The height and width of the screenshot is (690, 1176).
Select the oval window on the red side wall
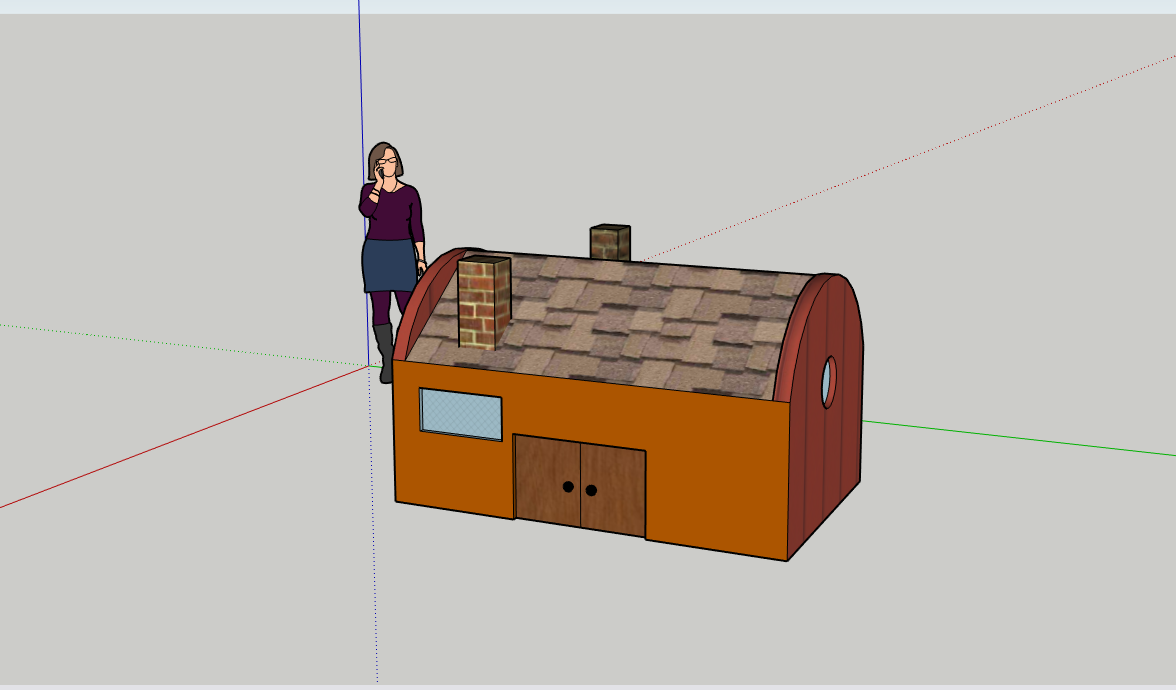[x=829, y=382]
